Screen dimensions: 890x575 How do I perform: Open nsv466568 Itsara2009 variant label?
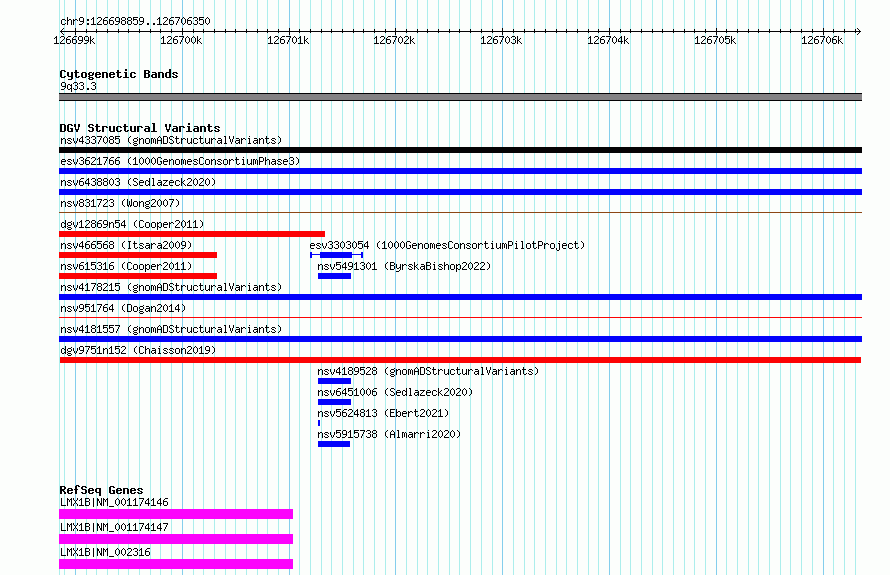pyautogui.click(x=126, y=245)
